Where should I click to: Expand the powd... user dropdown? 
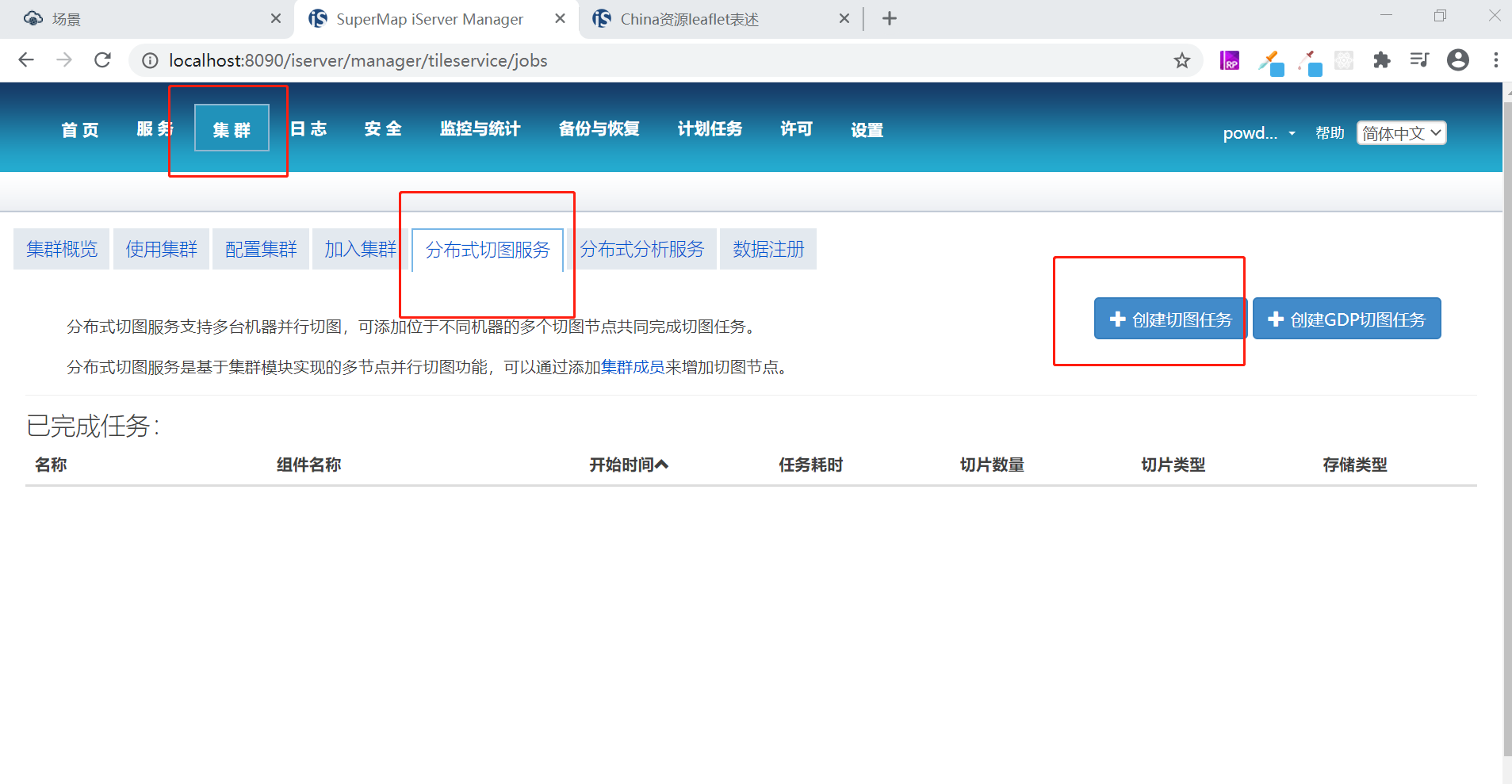pyautogui.click(x=1259, y=133)
